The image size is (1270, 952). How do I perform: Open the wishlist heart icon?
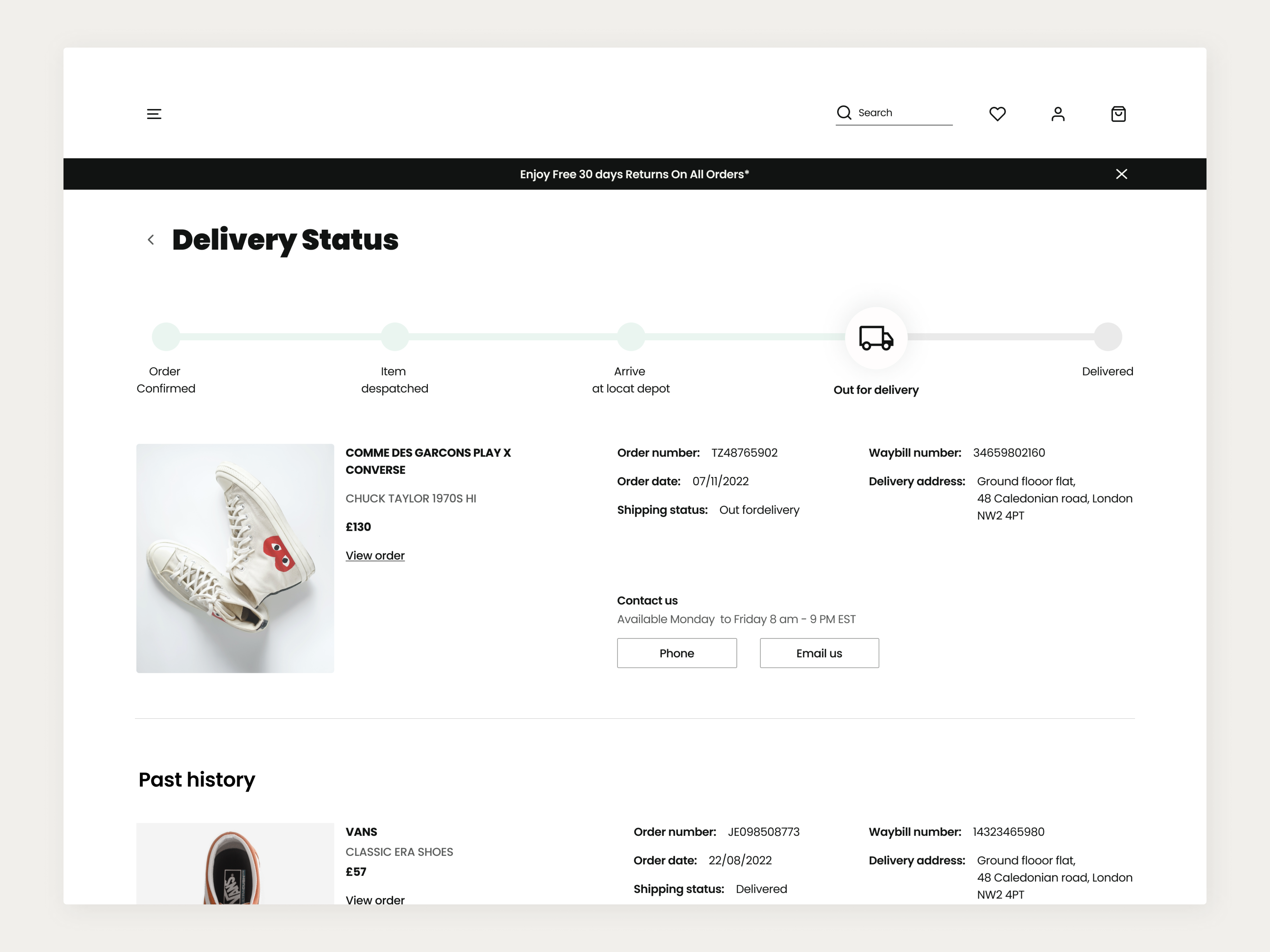coord(997,114)
